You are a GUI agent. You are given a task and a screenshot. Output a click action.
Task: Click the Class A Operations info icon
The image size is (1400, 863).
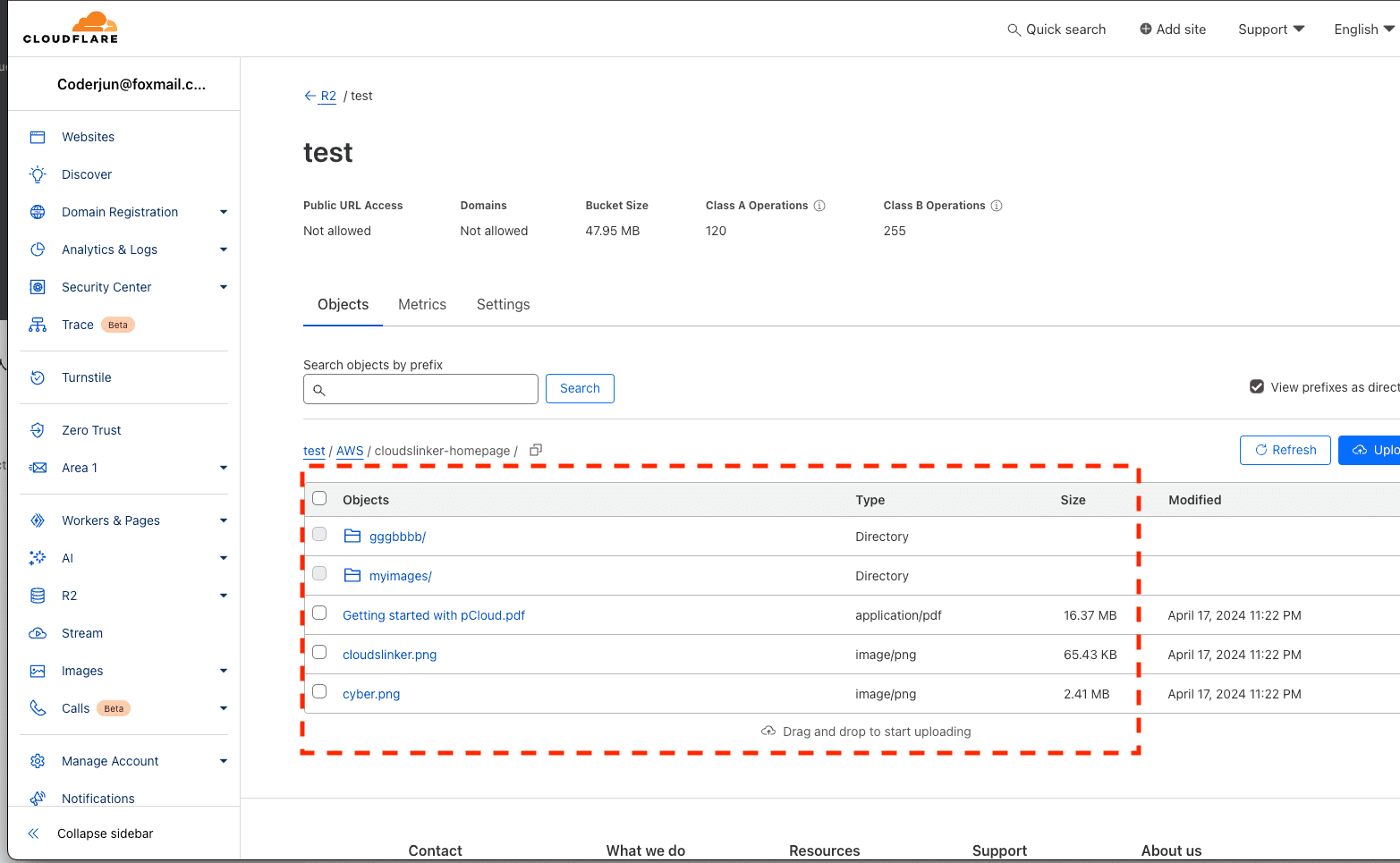point(819,206)
